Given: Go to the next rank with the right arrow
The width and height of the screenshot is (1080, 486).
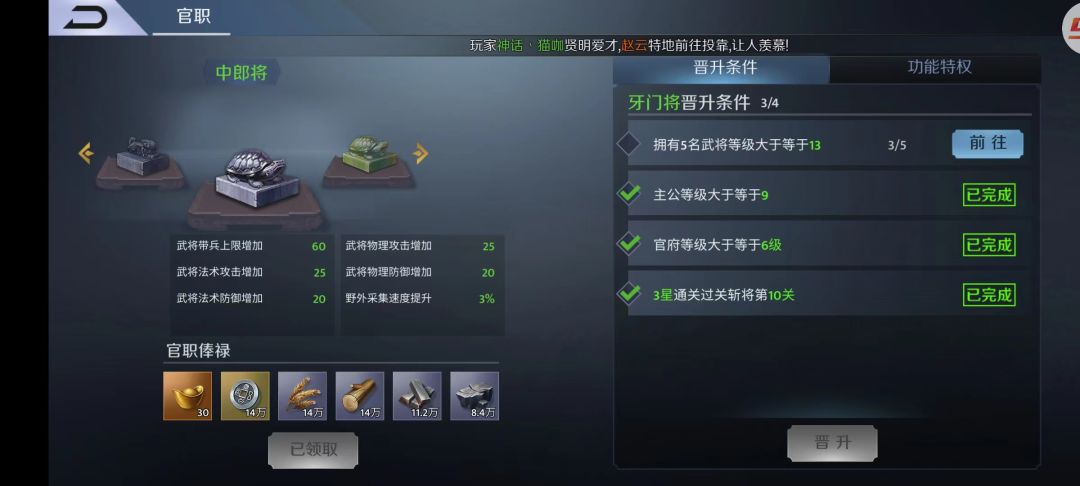Looking at the screenshot, I should (x=420, y=154).
